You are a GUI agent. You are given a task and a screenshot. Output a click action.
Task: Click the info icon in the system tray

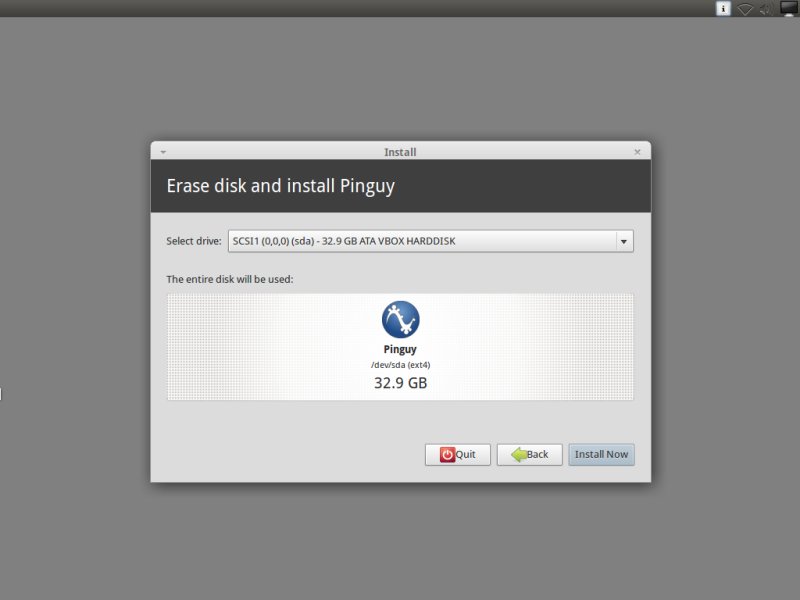coord(723,8)
